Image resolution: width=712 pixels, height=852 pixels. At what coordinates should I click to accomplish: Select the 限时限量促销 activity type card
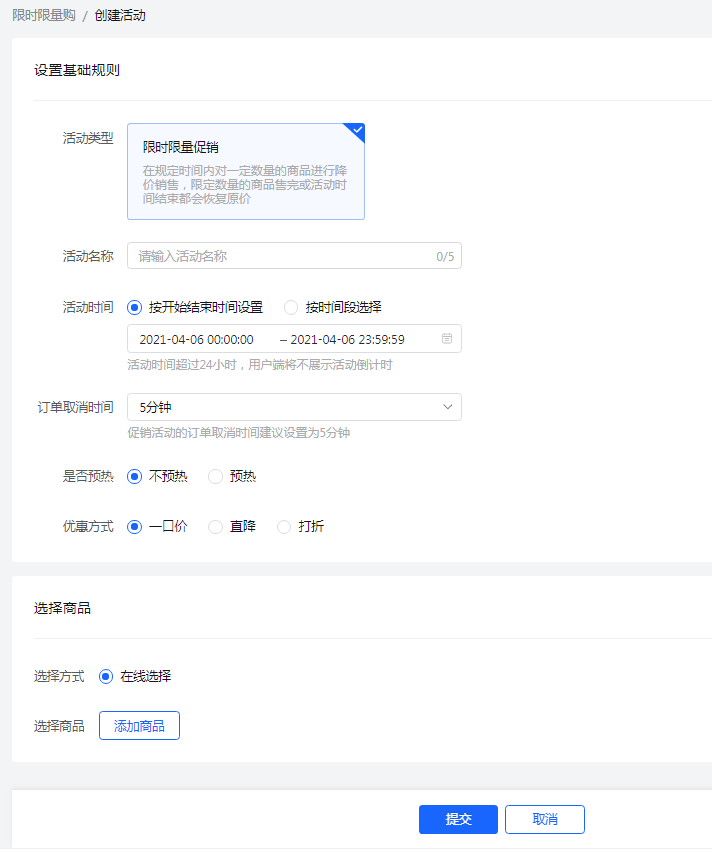[x=246, y=172]
